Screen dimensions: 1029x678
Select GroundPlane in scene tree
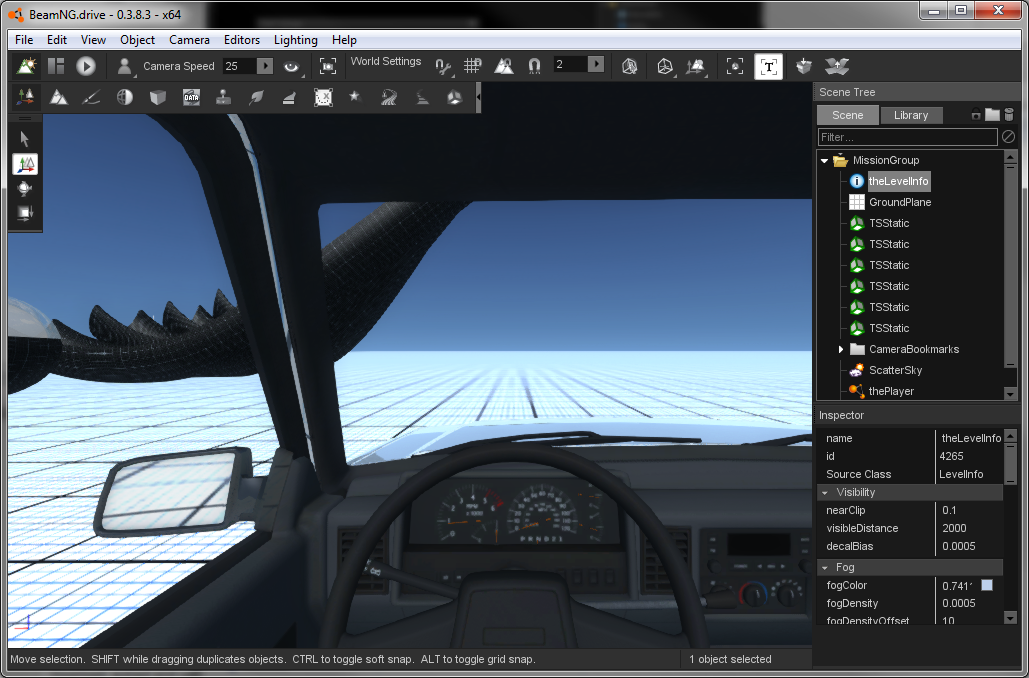click(x=900, y=202)
